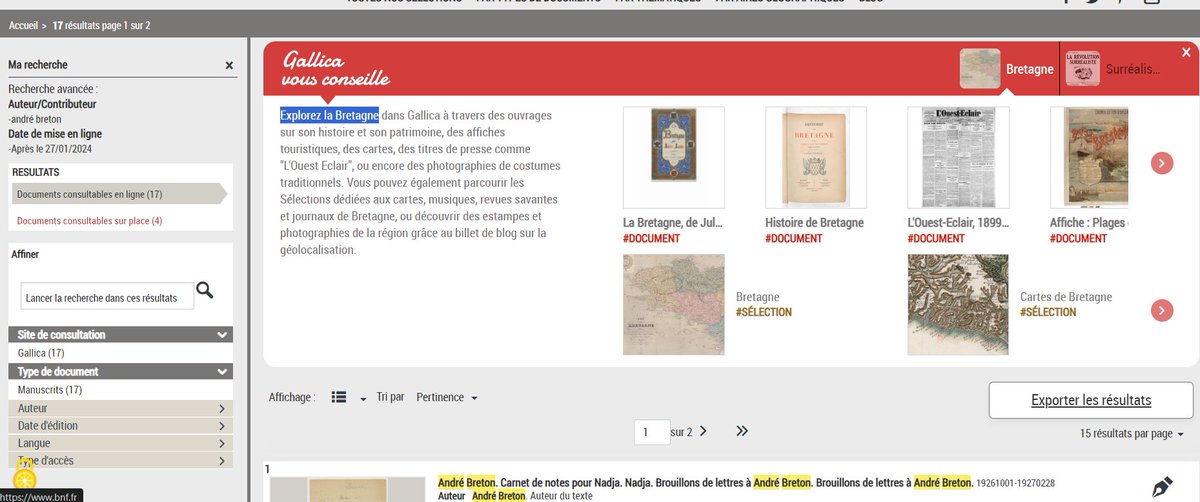Click the page number field showing 1

point(651,432)
